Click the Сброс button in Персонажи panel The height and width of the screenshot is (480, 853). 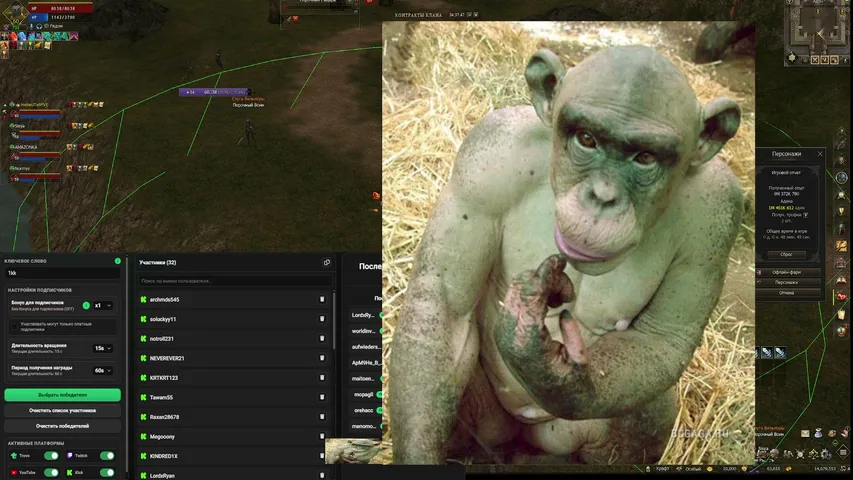click(787, 254)
